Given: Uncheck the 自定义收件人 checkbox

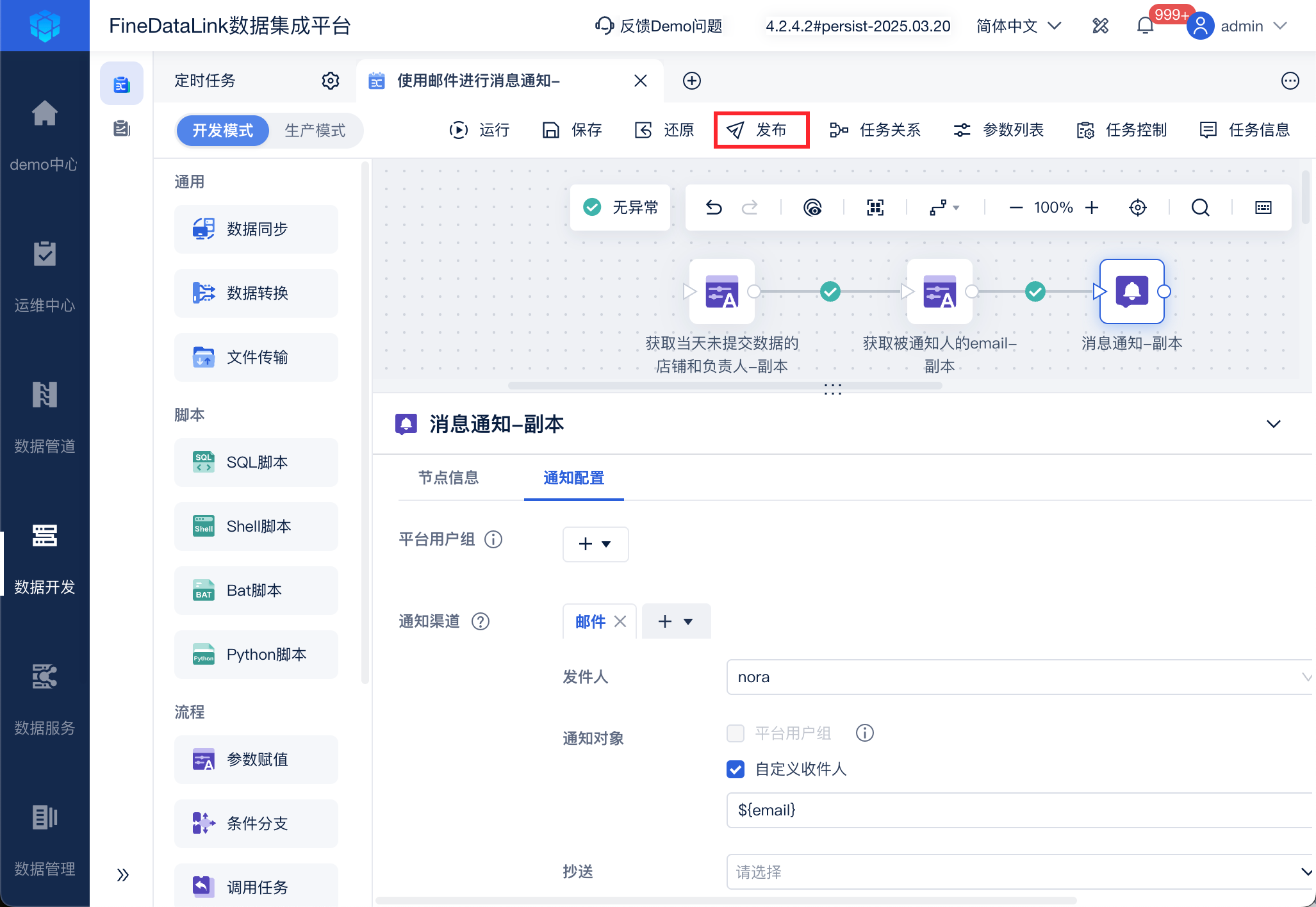Looking at the screenshot, I should click(736, 769).
